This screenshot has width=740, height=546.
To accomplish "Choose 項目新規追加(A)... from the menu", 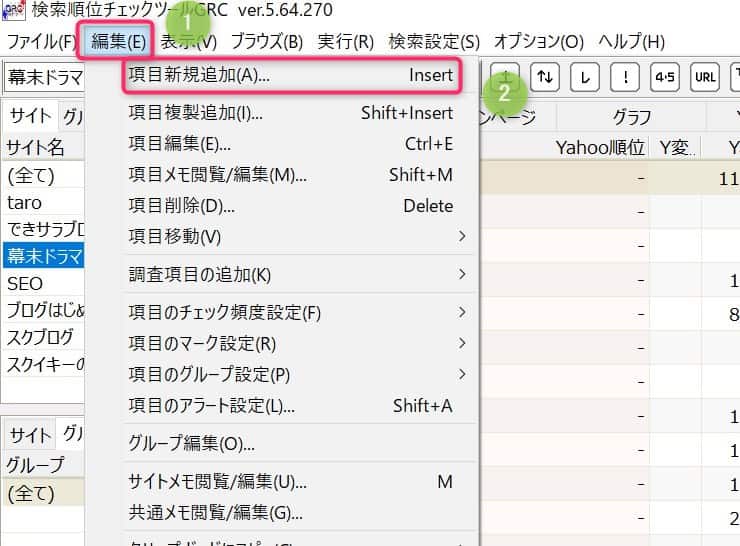I will [x=292, y=75].
